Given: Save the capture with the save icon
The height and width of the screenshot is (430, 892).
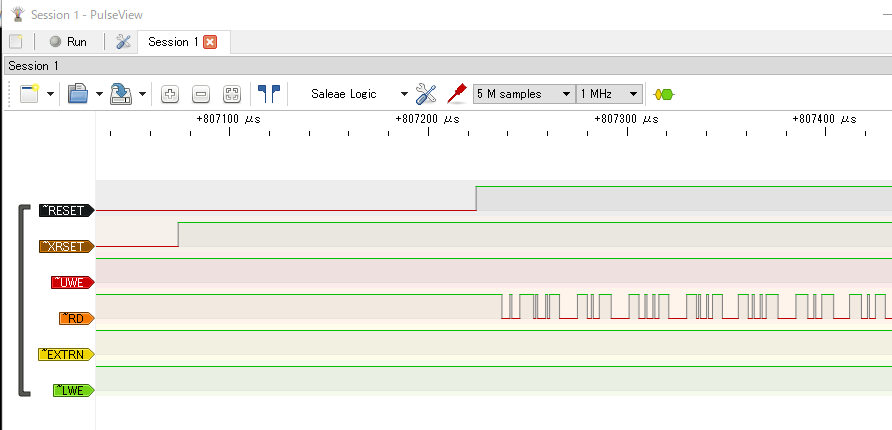Looking at the screenshot, I should 121,94.
